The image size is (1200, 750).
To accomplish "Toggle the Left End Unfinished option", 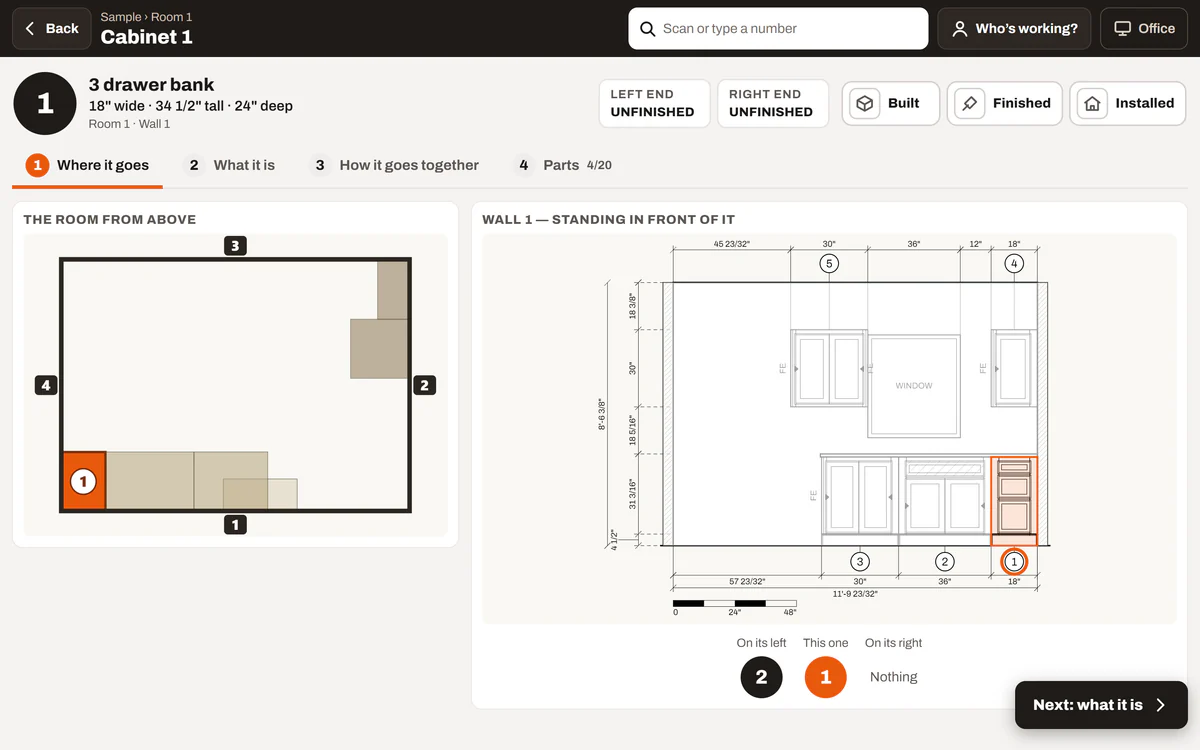I will [x=655, y=103].
